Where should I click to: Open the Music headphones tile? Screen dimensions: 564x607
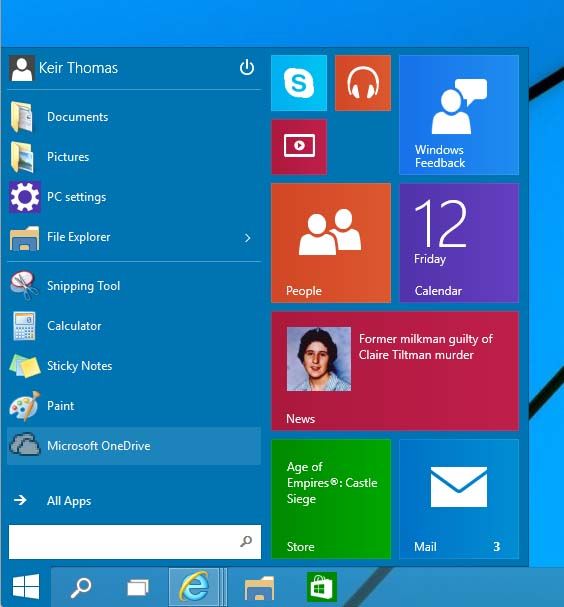click(363, 83)
